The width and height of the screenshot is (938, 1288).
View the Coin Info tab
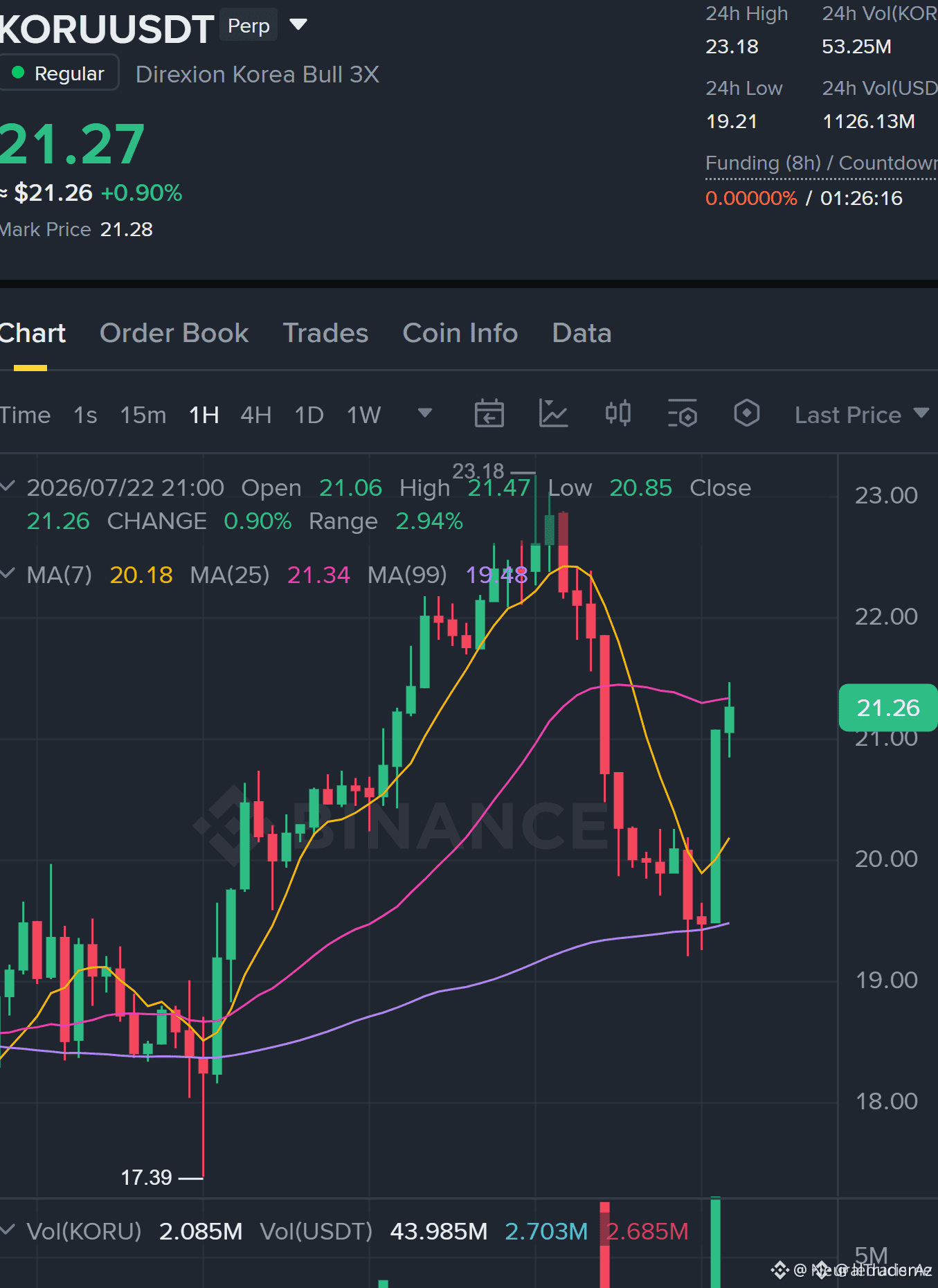pos(460,334)
